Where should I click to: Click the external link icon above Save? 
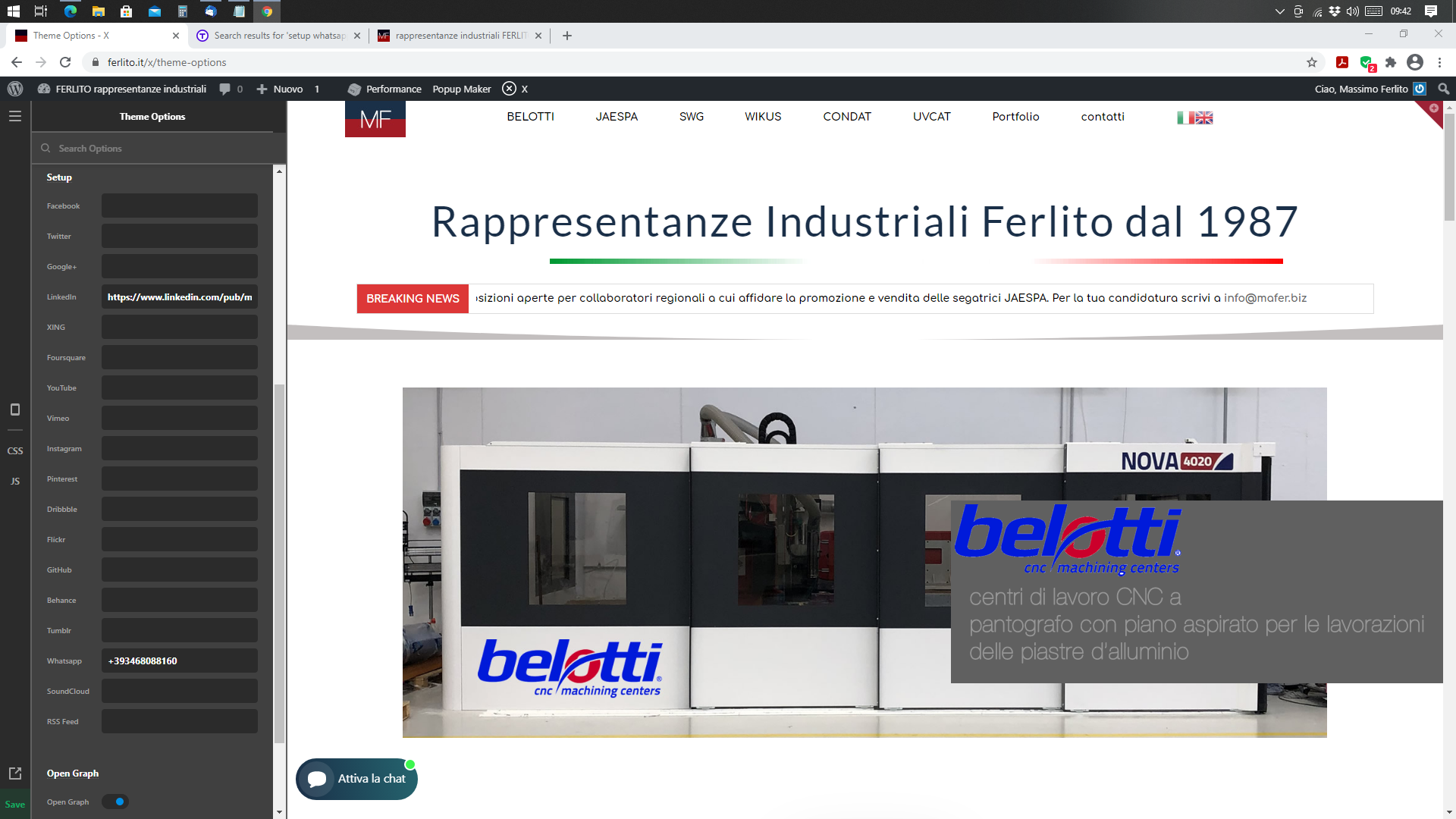click(15, 773)
